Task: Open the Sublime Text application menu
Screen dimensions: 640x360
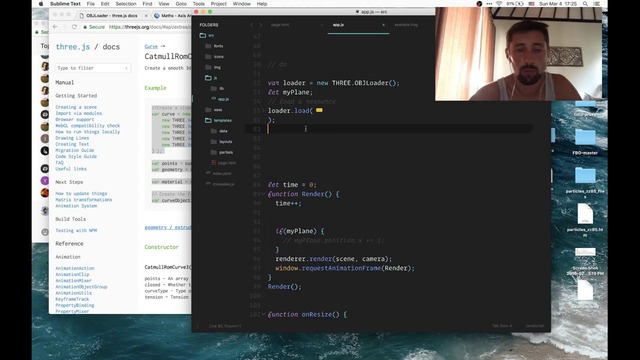Action: pos(65,4)
